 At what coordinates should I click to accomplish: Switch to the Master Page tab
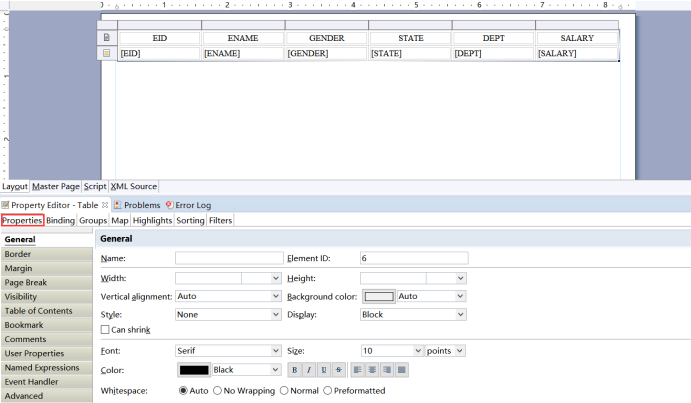click(x=56, y=187)
